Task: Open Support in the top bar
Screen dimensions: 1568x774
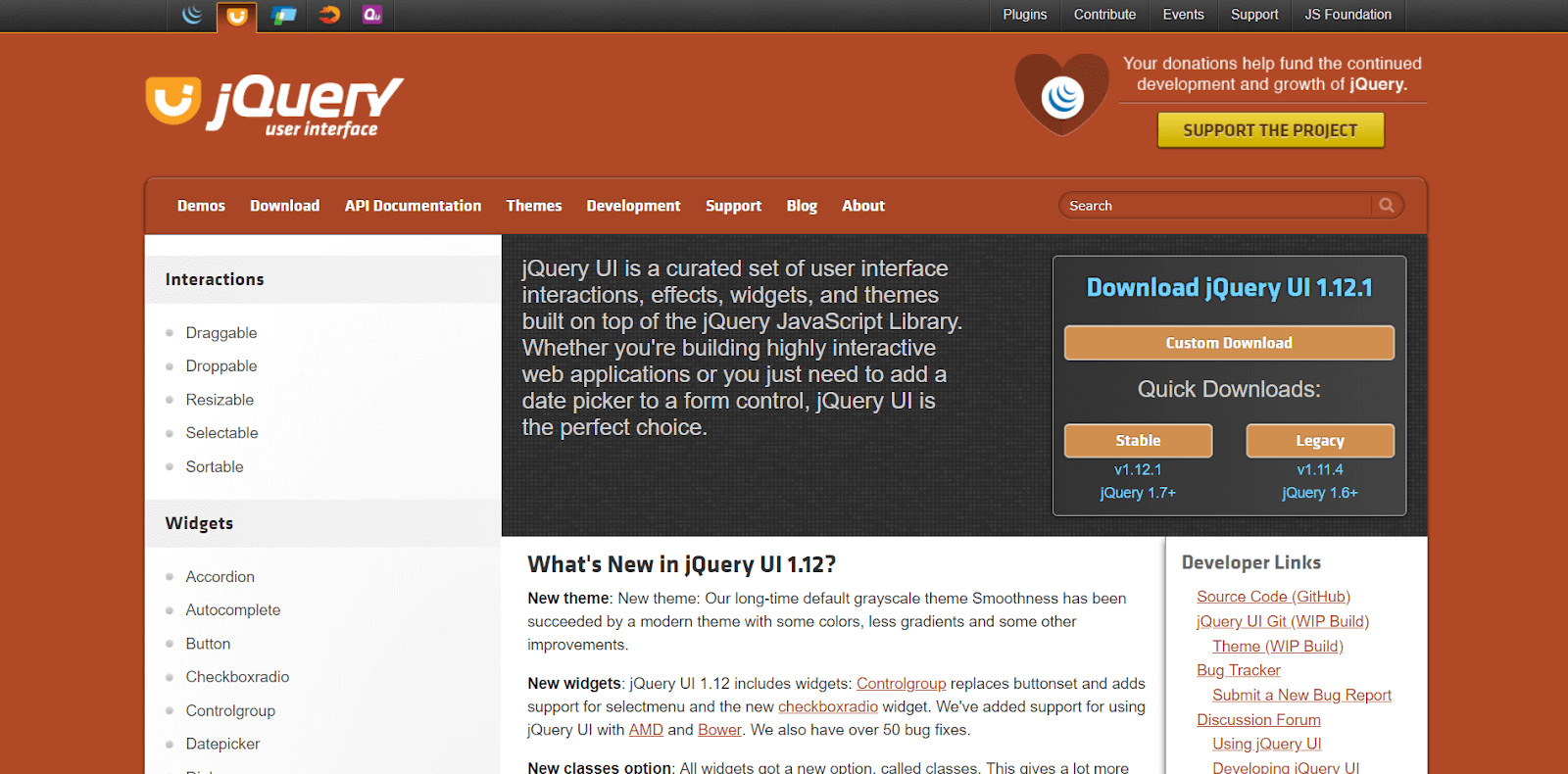Action: (1254, 15)
